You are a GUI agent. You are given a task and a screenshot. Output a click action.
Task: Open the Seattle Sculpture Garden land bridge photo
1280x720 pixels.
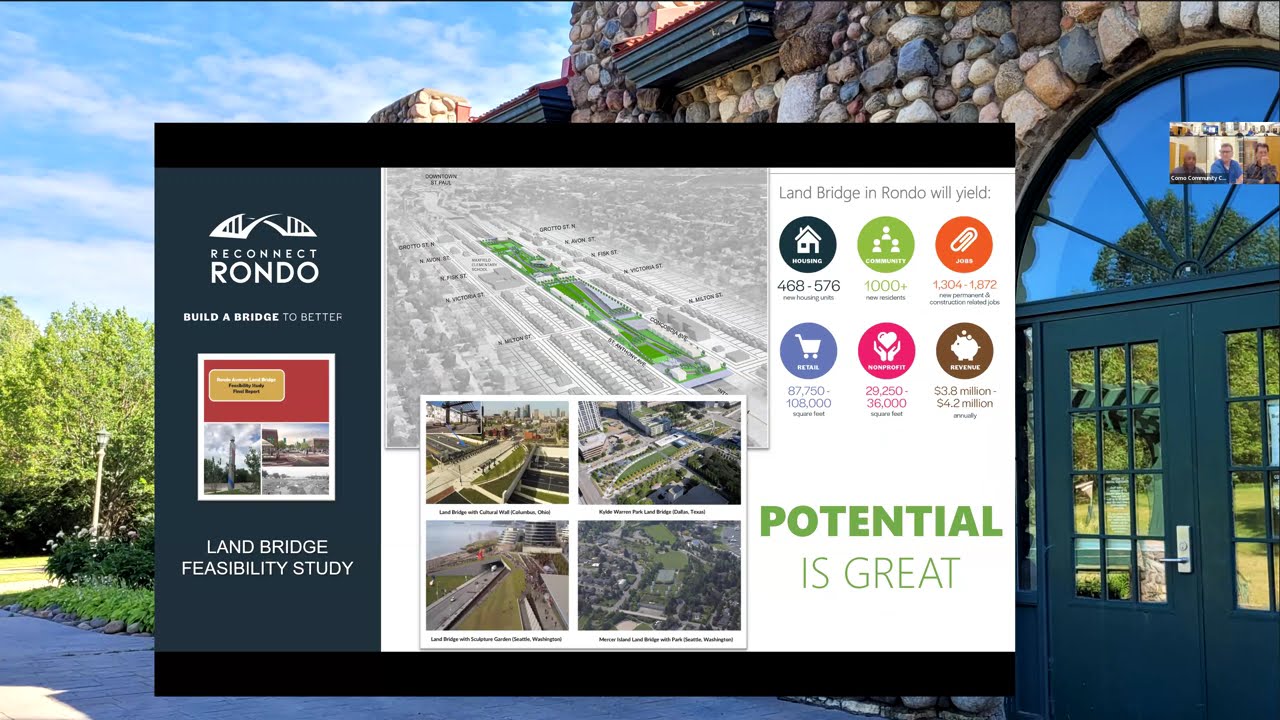(x=497, y=575)
